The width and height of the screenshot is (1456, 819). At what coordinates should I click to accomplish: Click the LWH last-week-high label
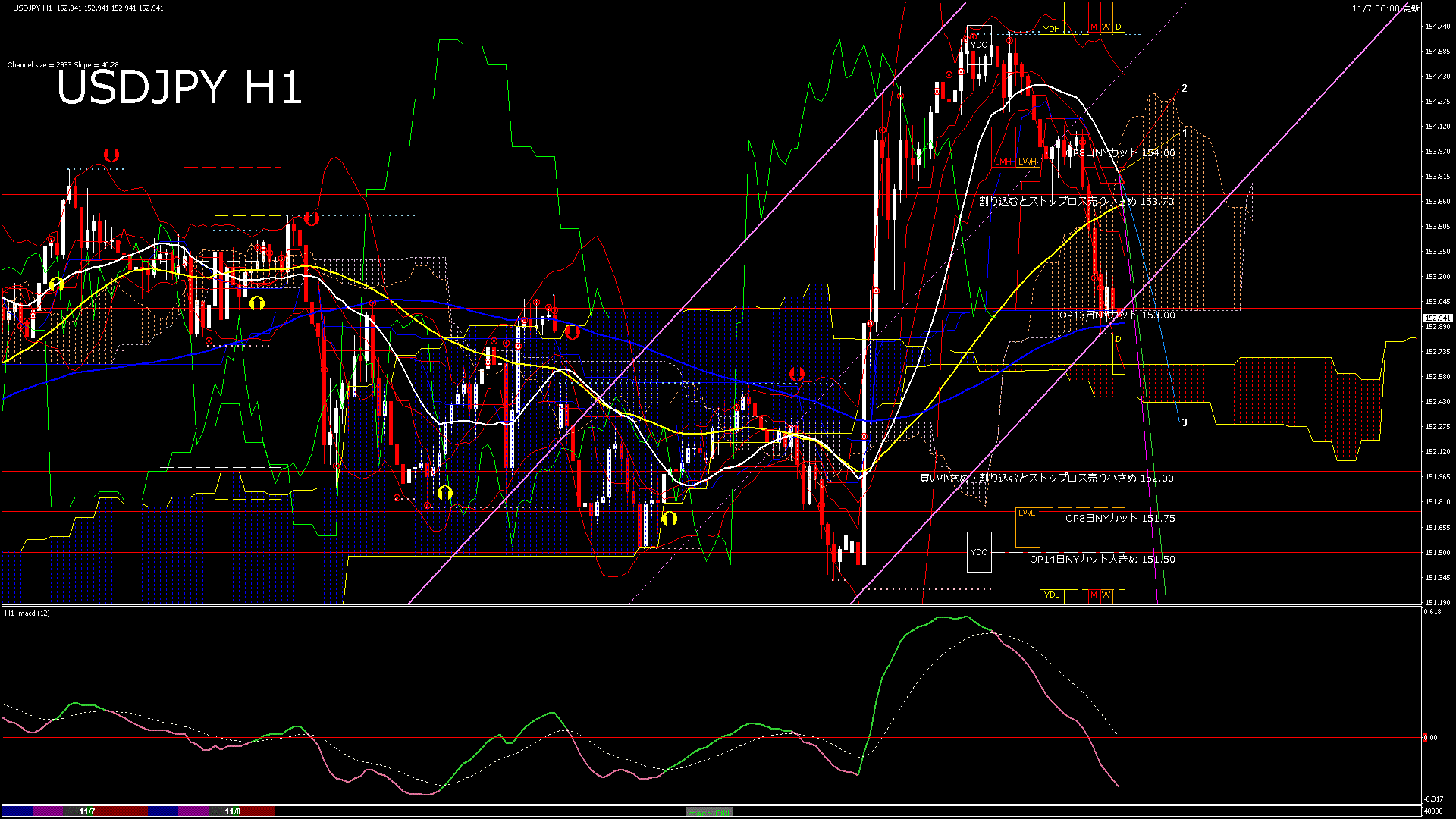click(1027, 162)
